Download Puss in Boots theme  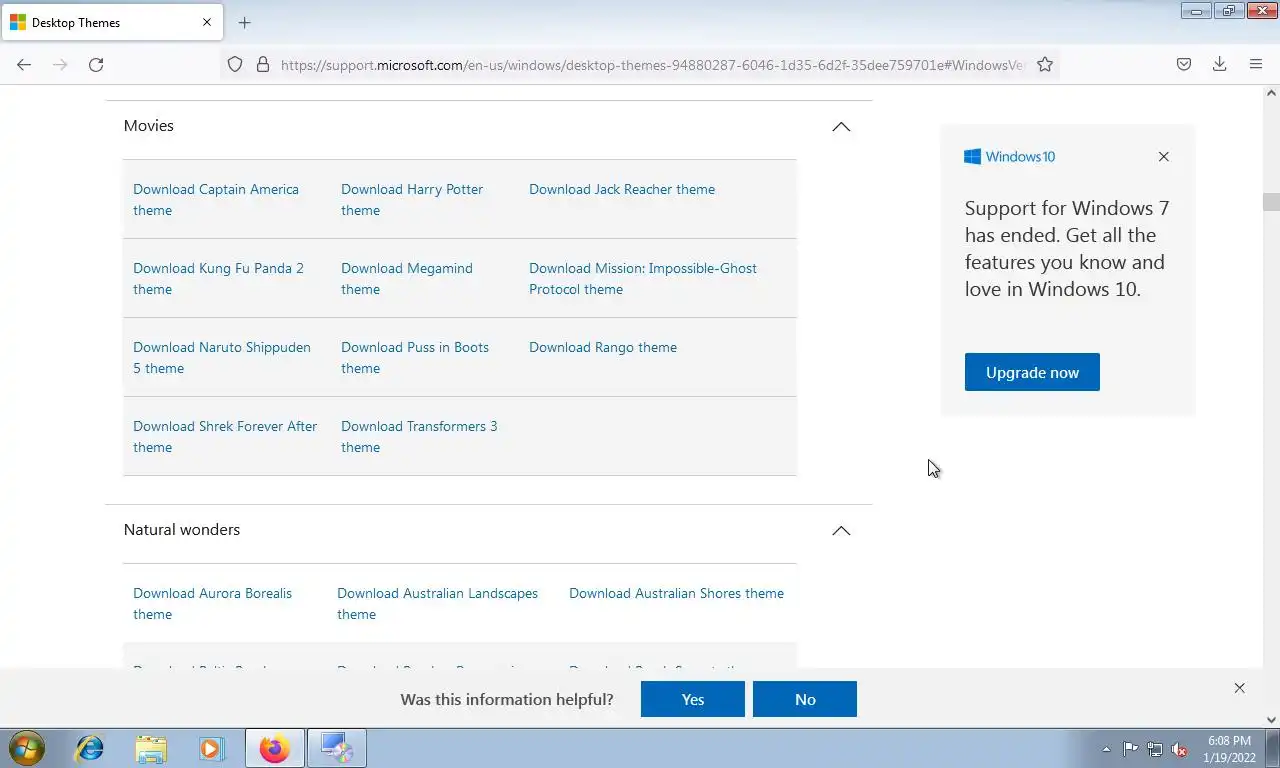pos(415,357)
